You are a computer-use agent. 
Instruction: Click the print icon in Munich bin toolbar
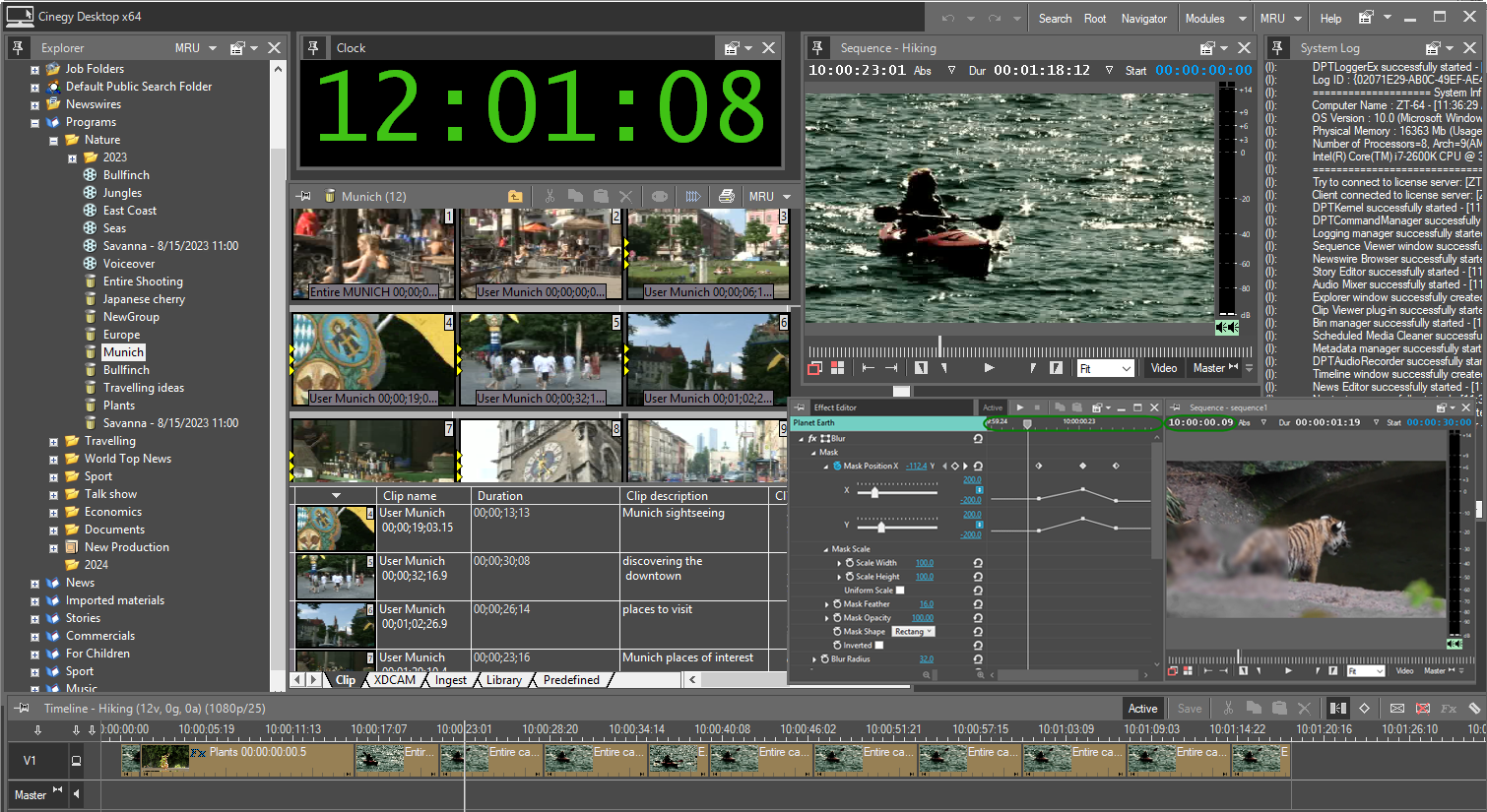pos(726,196)
